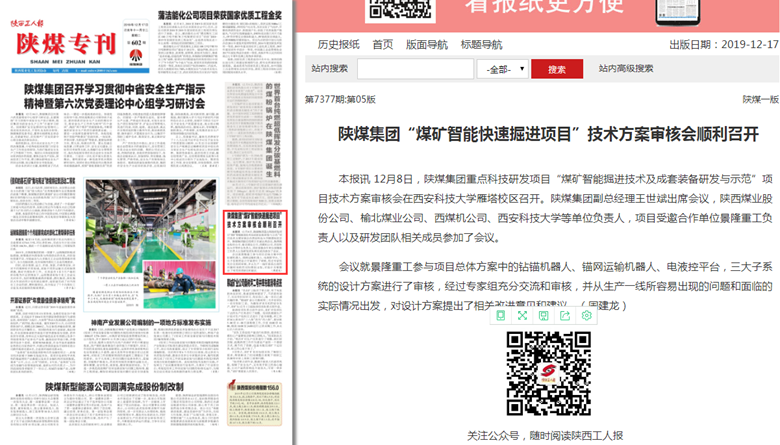Click the site search text field
The image size is (780, 445).
pos(414,70)
